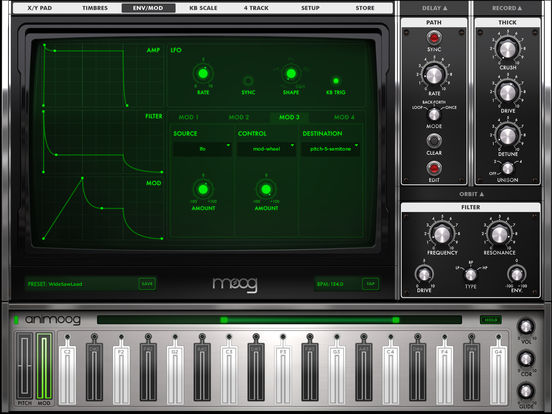Toggle the LFO Sync switch
Screen dimensions: 552x414
point(248,81)
